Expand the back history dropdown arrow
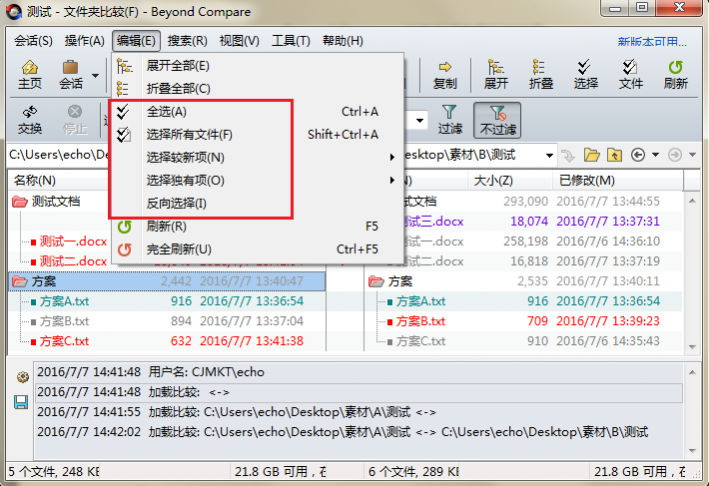Viewport: 709px width, 486px height. coord(655,156)
